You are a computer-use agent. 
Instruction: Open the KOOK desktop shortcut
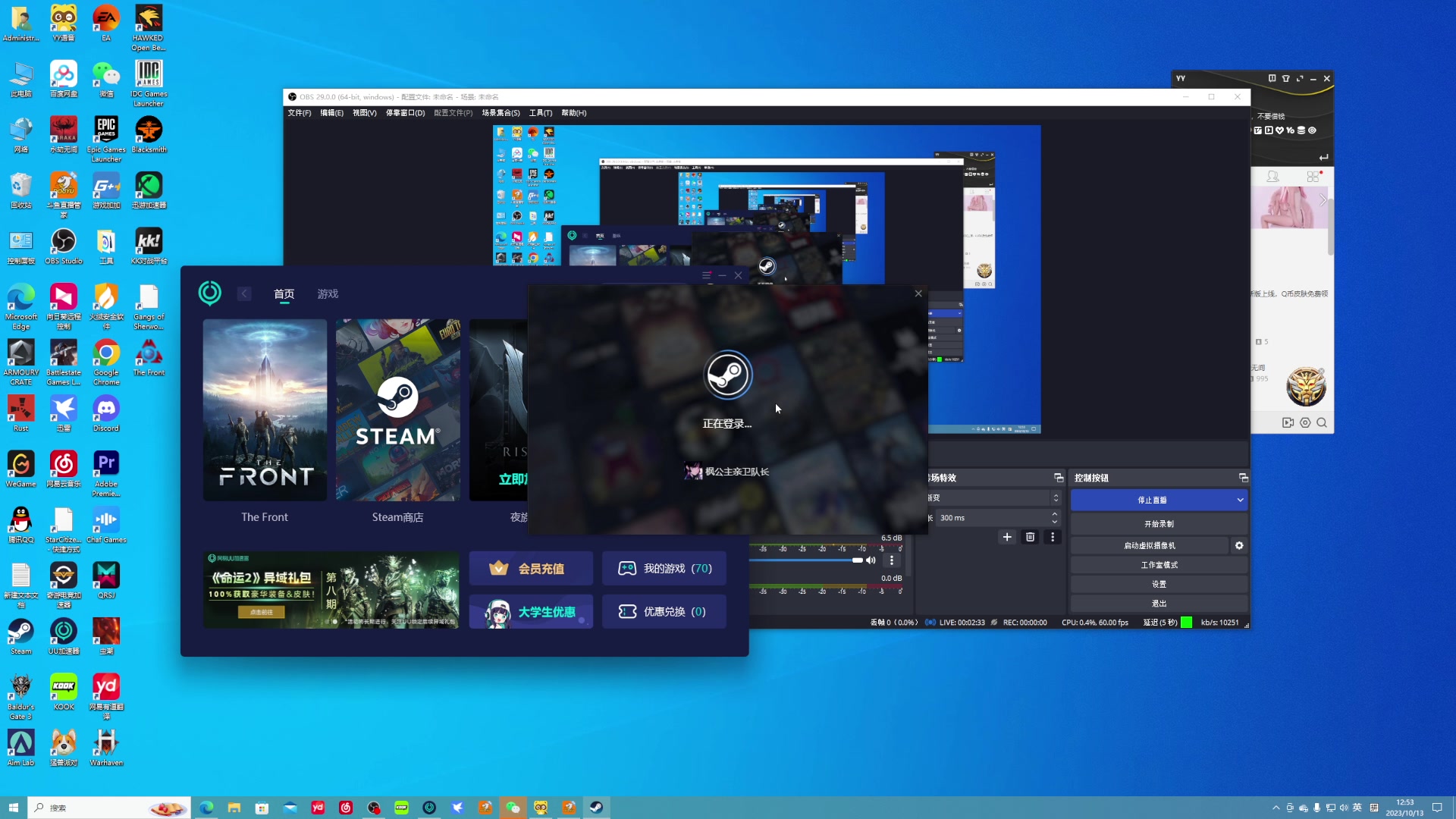click(x=64, y=692)
